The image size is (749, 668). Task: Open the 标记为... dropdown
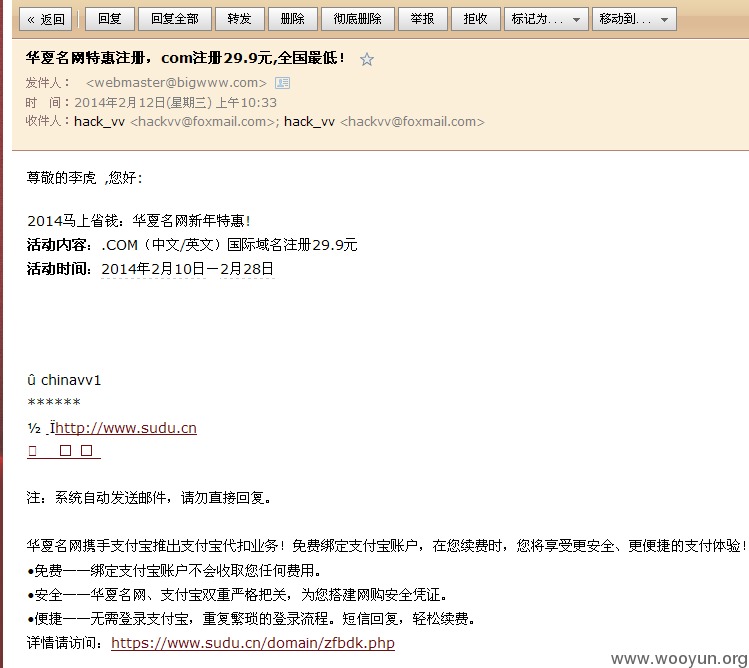[x=546, y=19]
